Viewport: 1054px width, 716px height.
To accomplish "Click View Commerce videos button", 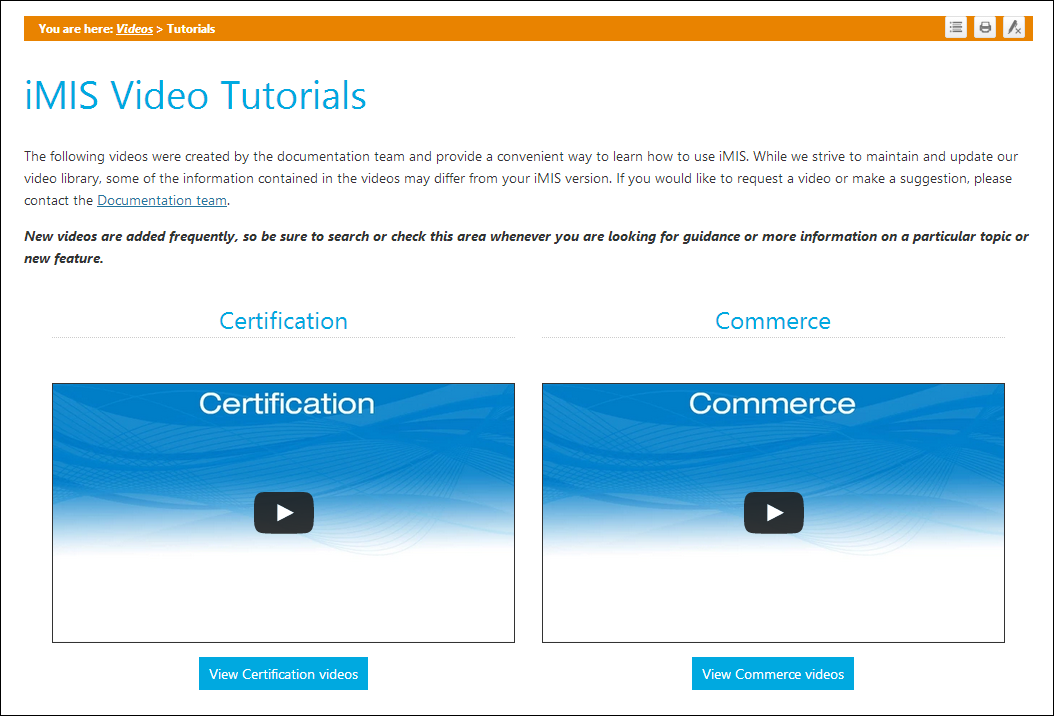I will pos(773,674).
